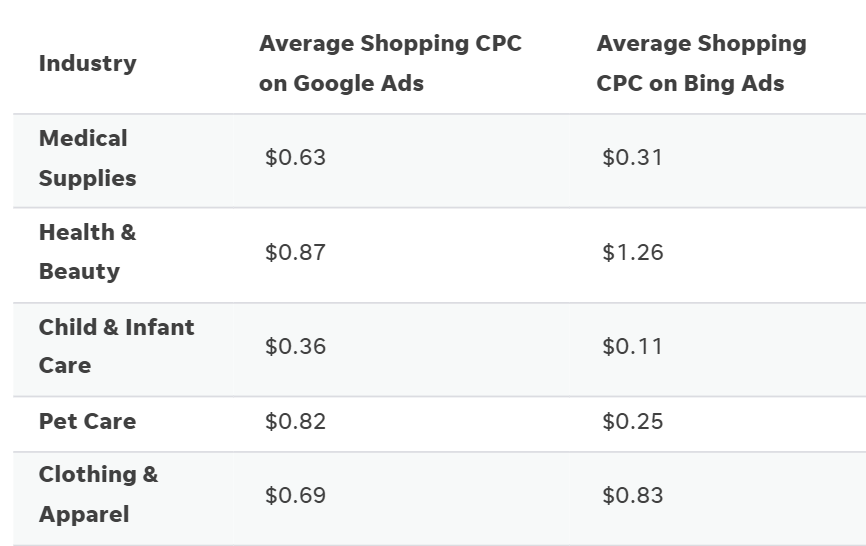
Task: Click the Clothing & Apparel row label
Action: click(x=98, y=495)
